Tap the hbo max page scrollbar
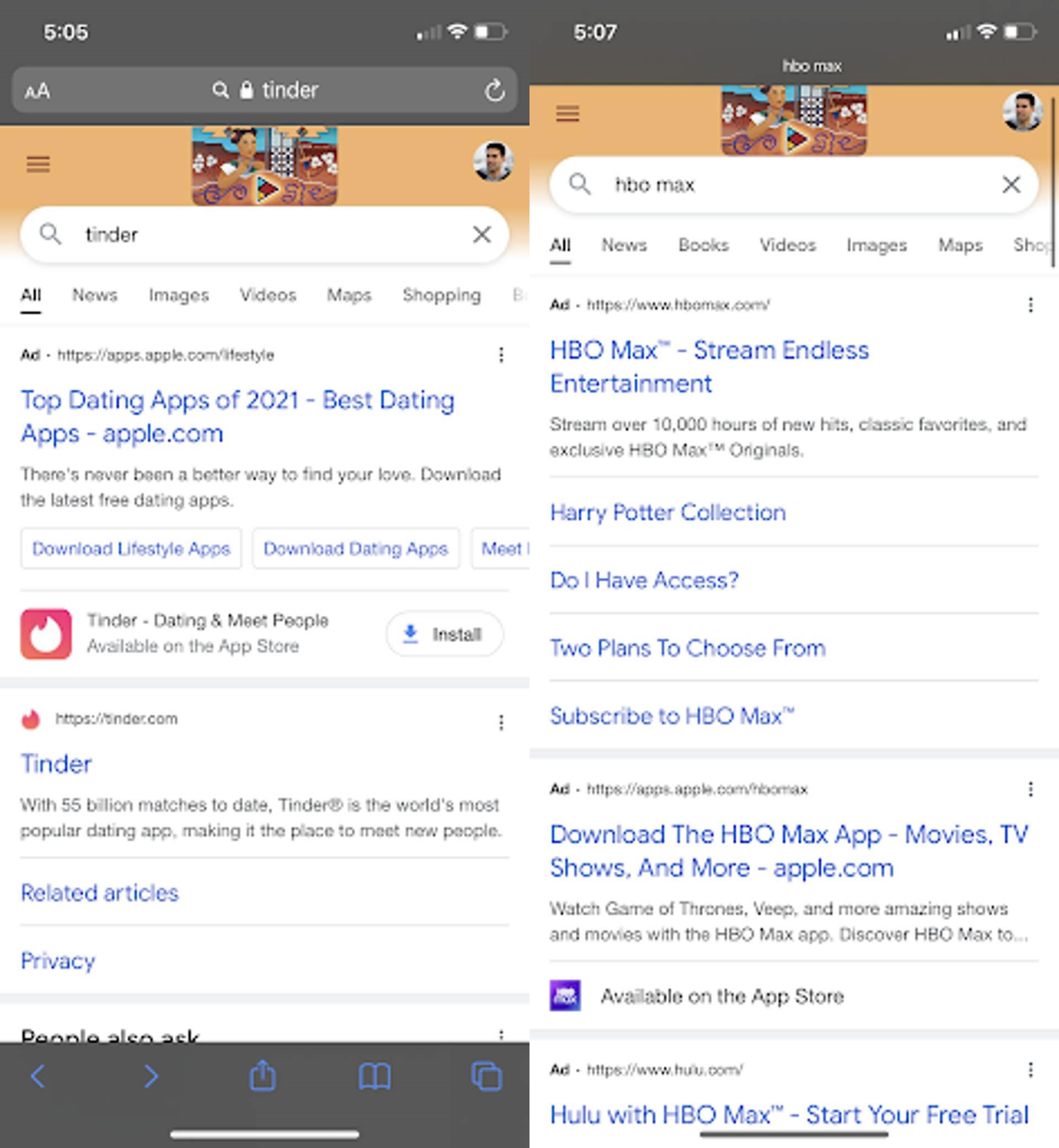Screen dimensions: 1059x1148 [x=1053, y=183]
